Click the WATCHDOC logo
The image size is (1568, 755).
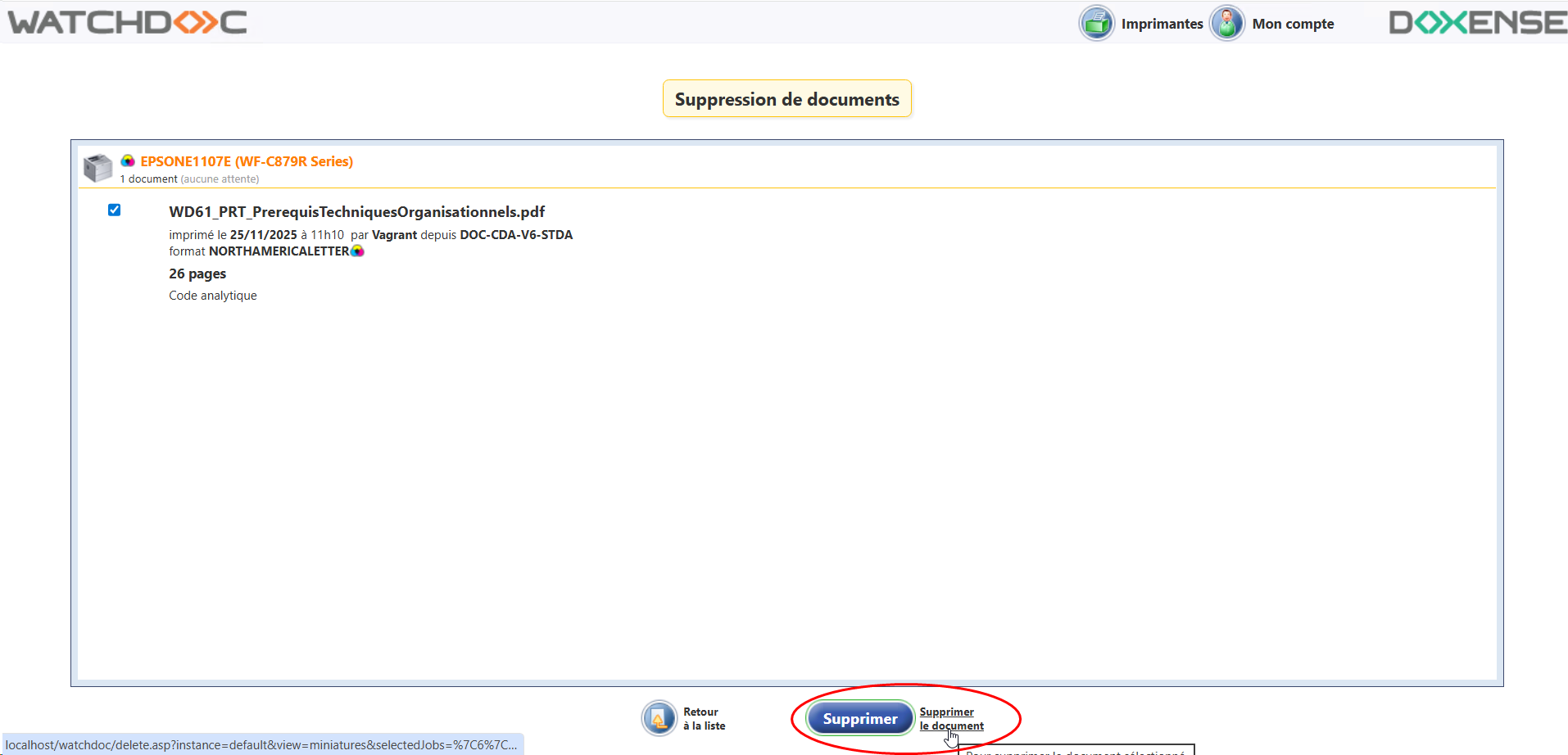point(128,22)
